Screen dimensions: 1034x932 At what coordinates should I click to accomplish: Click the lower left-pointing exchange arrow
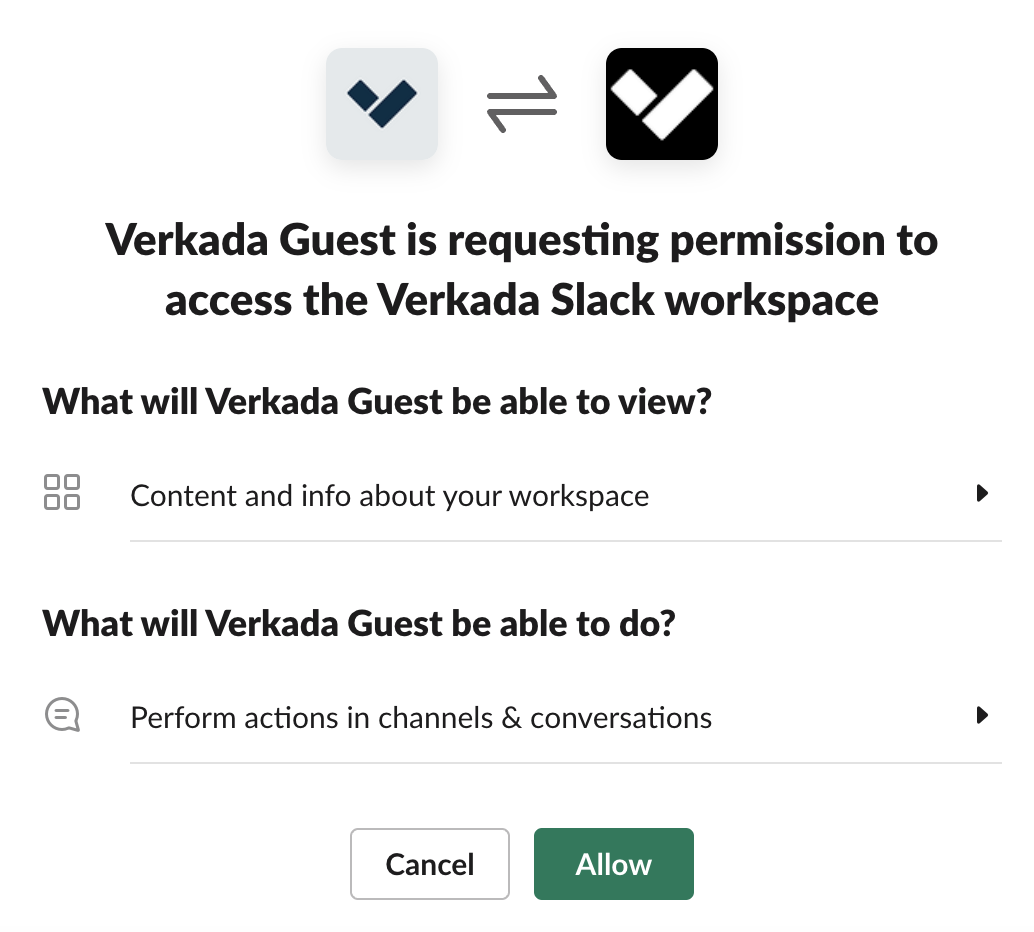click(x=520, y=120)
